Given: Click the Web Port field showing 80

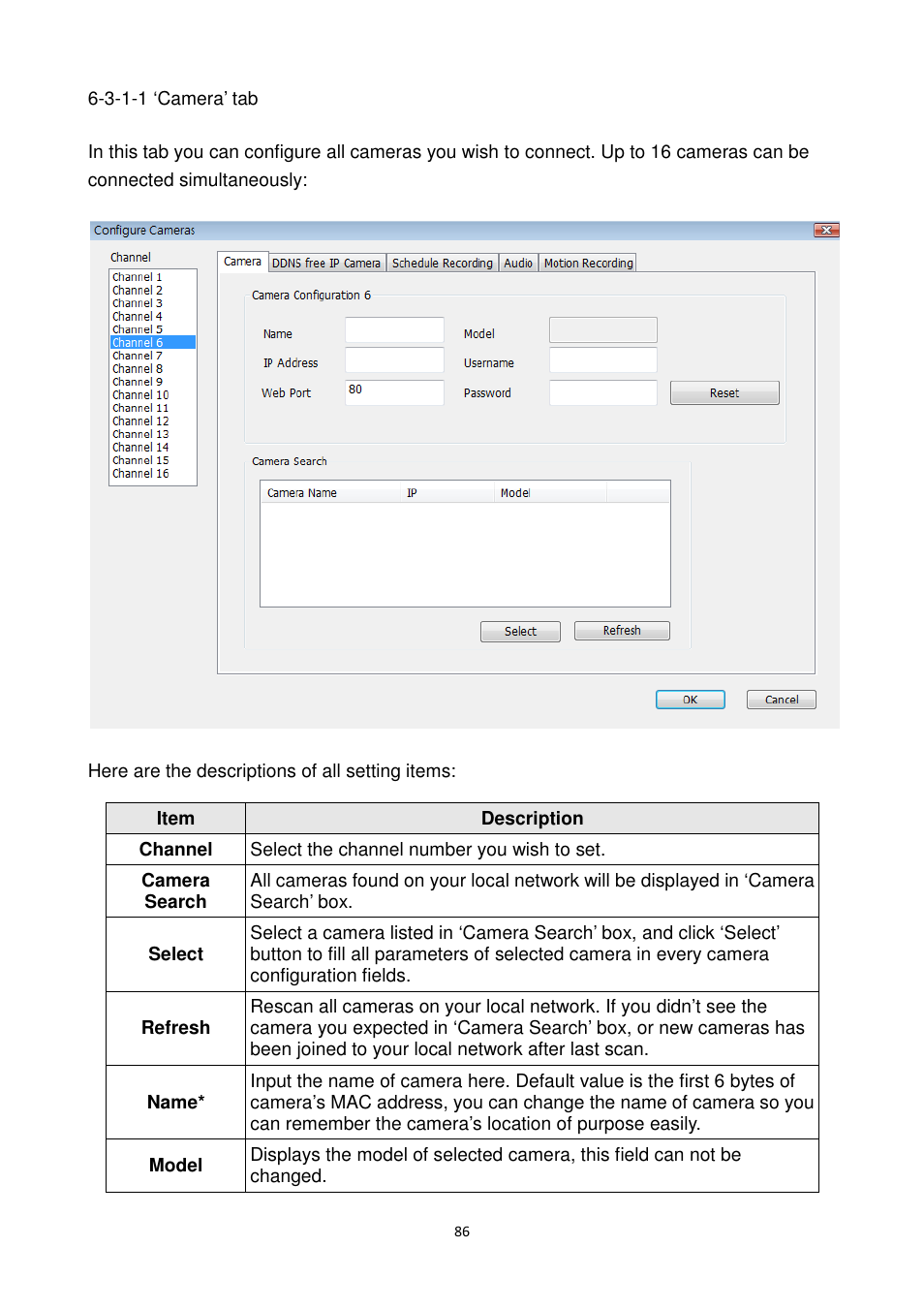Looking at the screenshot, I should click(x=394, y=391).
